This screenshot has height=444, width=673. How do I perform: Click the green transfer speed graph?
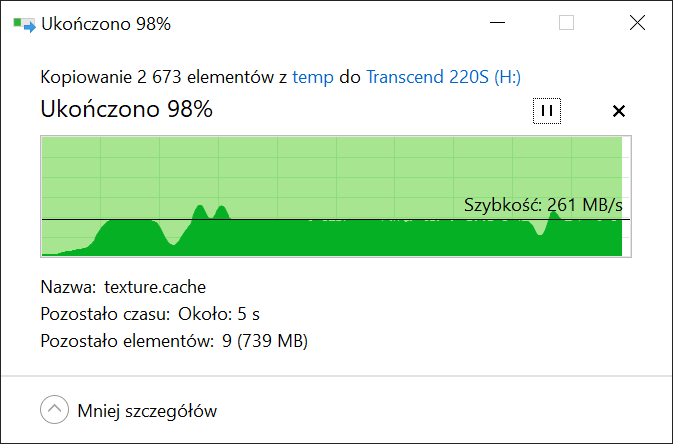(x=336, y=197)
